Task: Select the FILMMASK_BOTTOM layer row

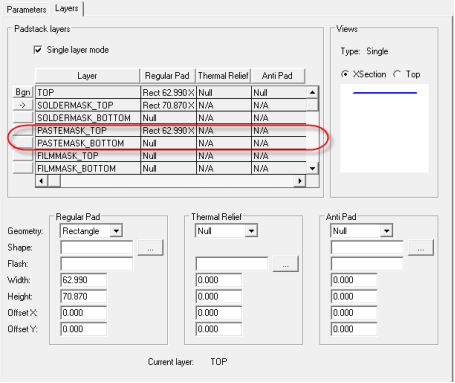Action: tap(171, 169)
